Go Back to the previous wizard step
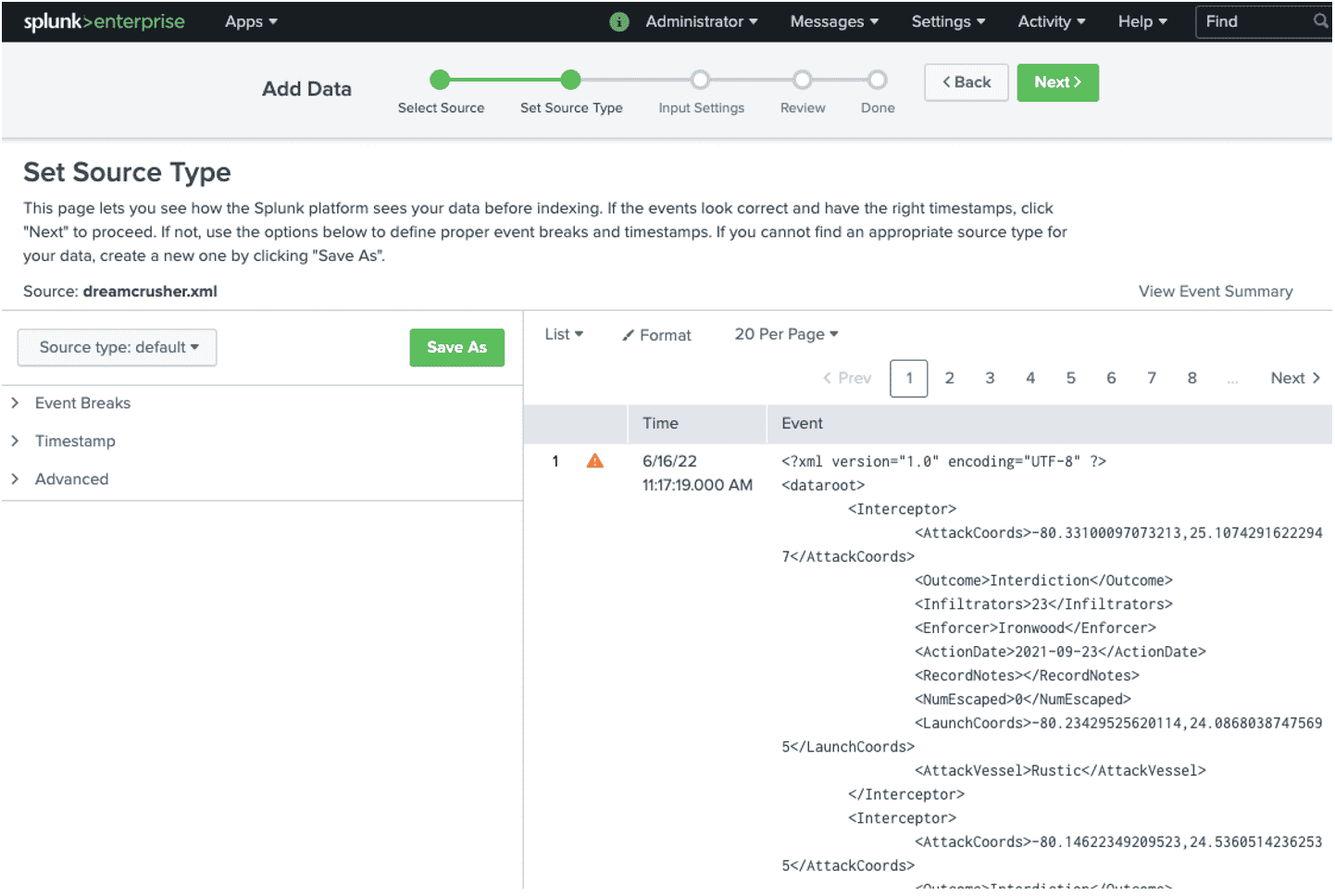Image resolution: width=1335 pixels, height=896 pixels. point(967,82)
